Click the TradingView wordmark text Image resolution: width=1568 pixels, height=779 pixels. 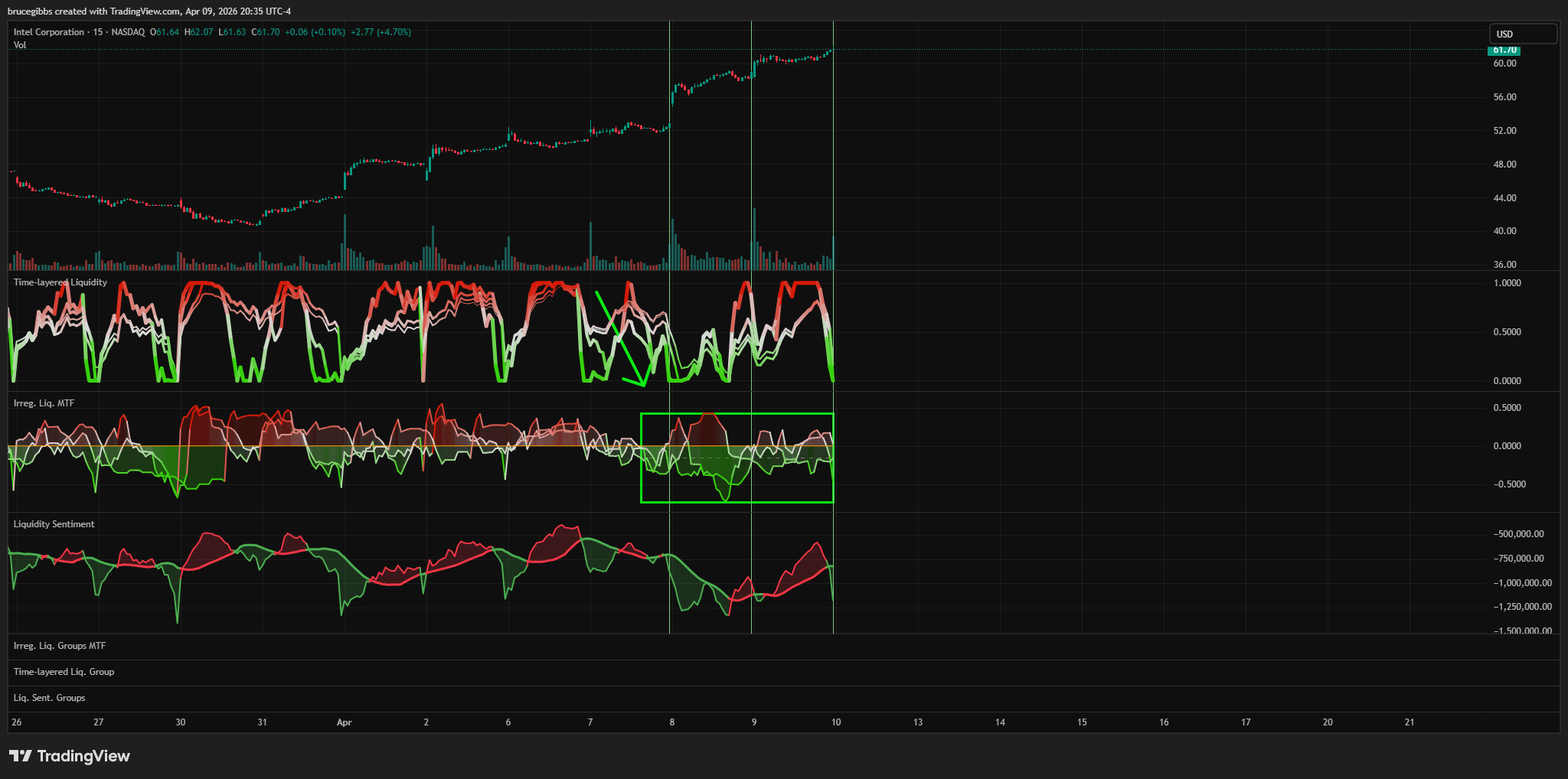click(x=83, y=756)
